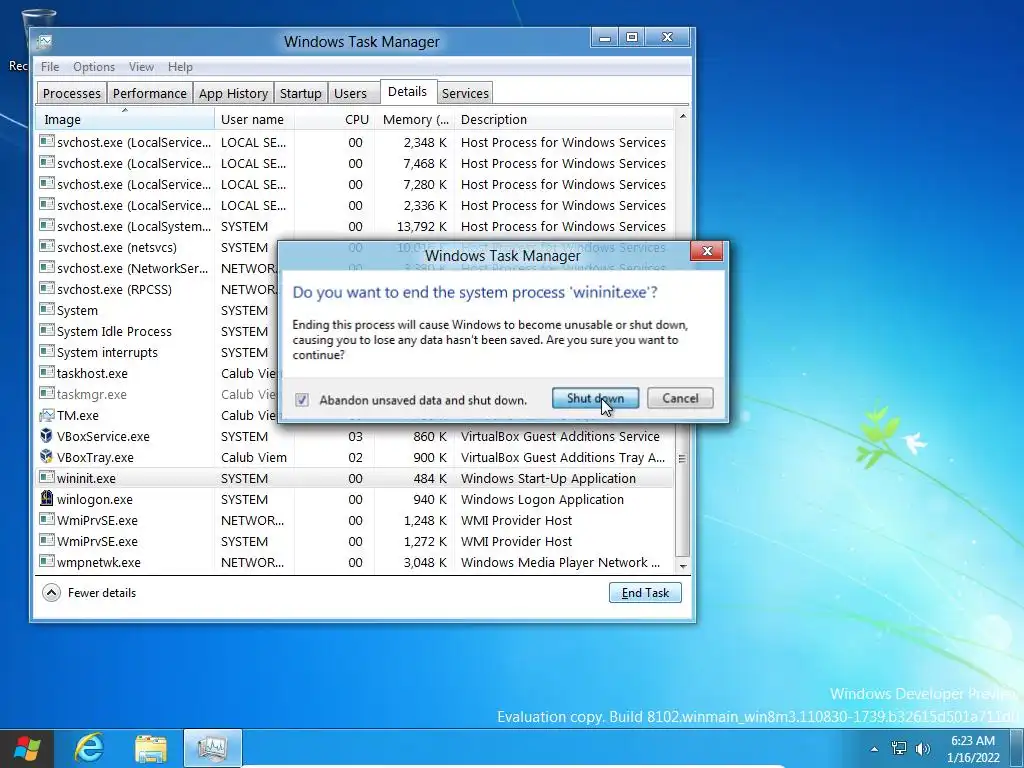
Task: Click the End Task button
Action: pyautogui.click(x=645, y=592)
